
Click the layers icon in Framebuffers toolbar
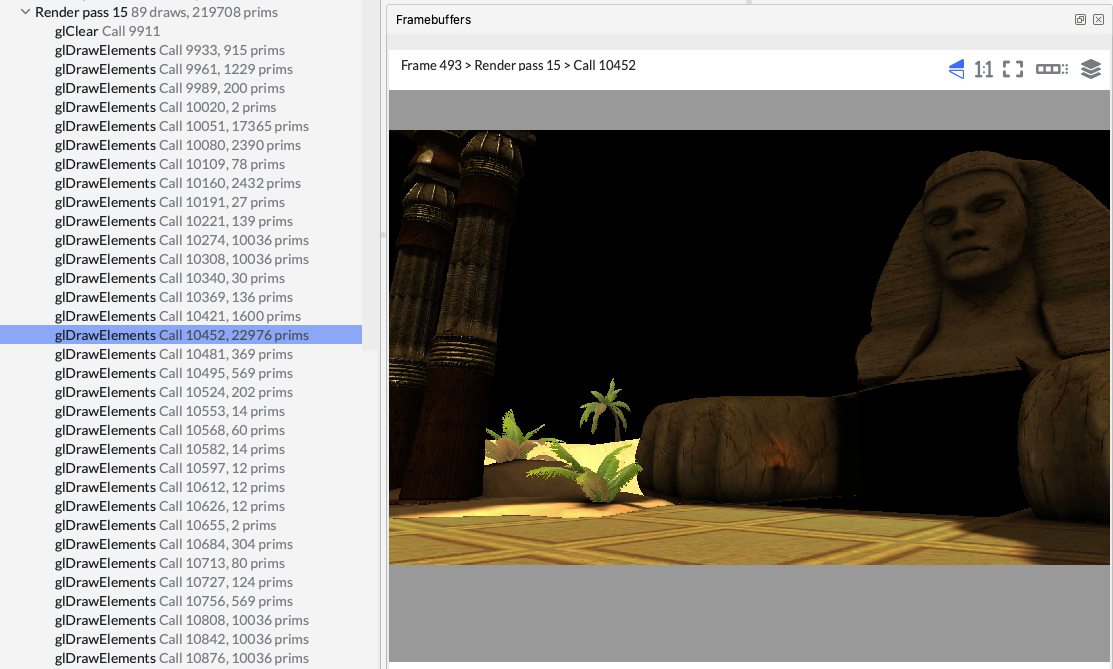pyautogui.click(x=1090, y=69)
